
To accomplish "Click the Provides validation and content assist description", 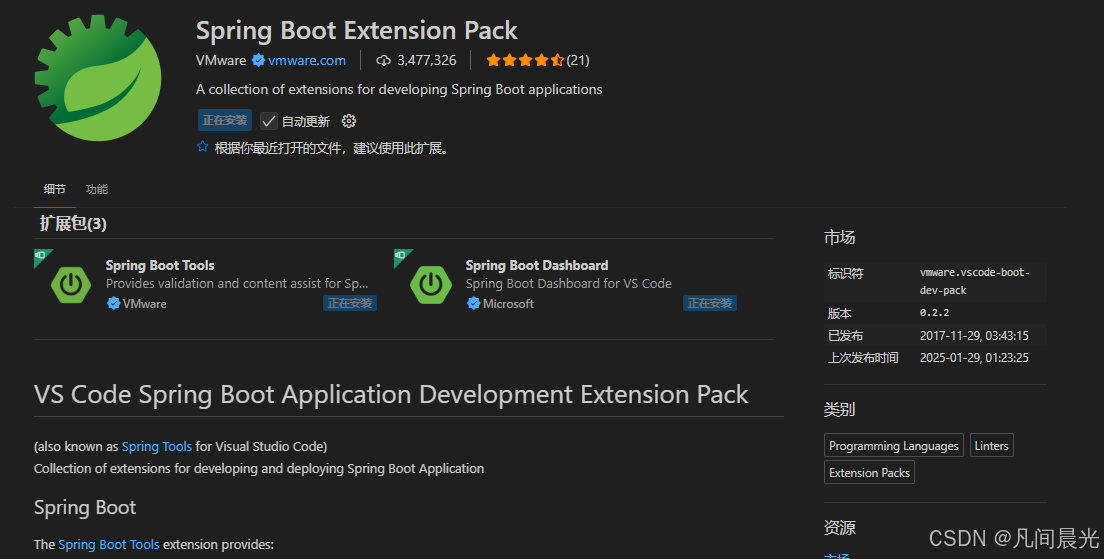I will pos(237,284).
